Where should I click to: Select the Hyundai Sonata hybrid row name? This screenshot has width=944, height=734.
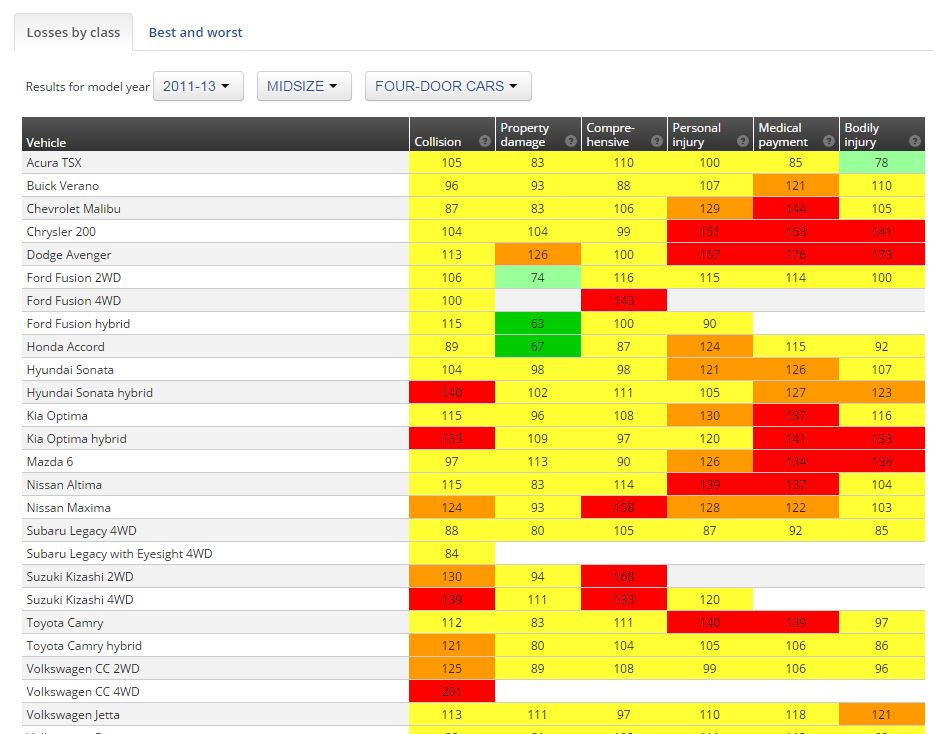tap(90, 393)
